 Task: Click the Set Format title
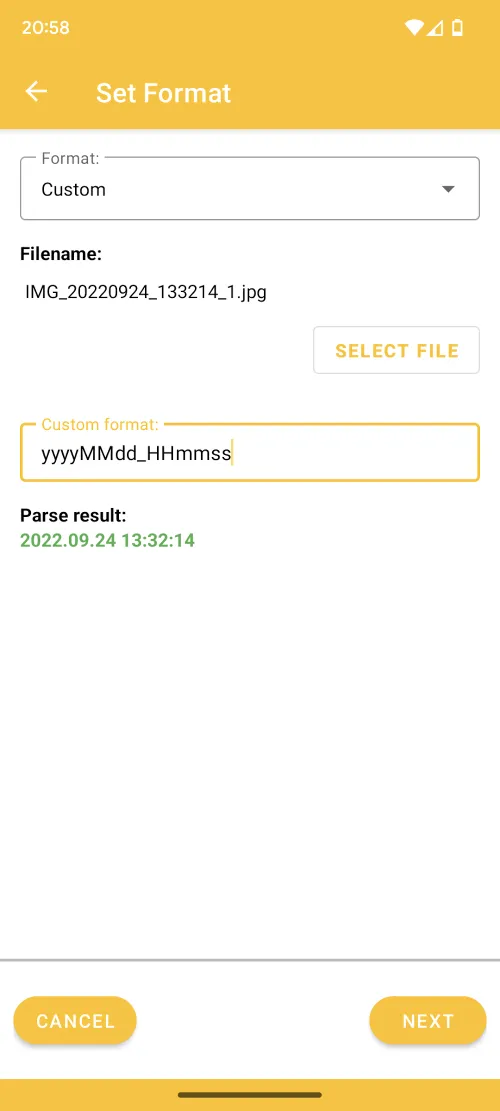click(164, 93)
